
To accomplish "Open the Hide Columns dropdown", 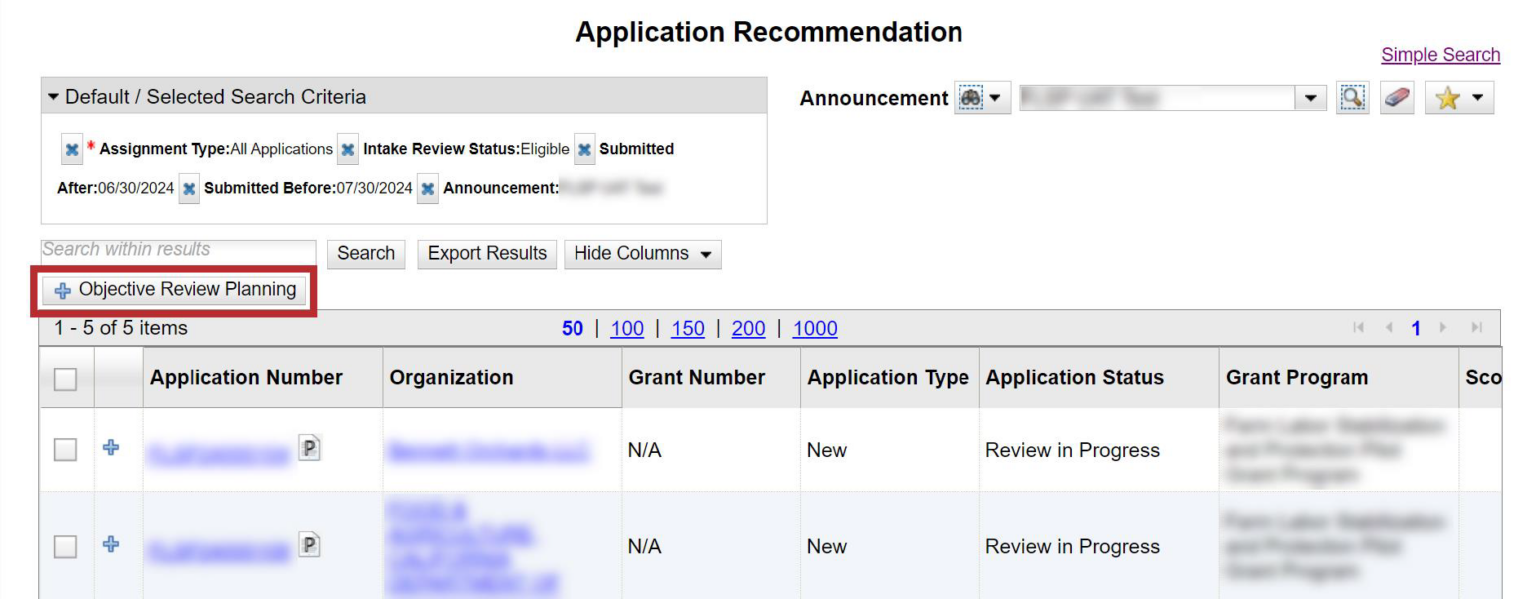I will (642, 254).
